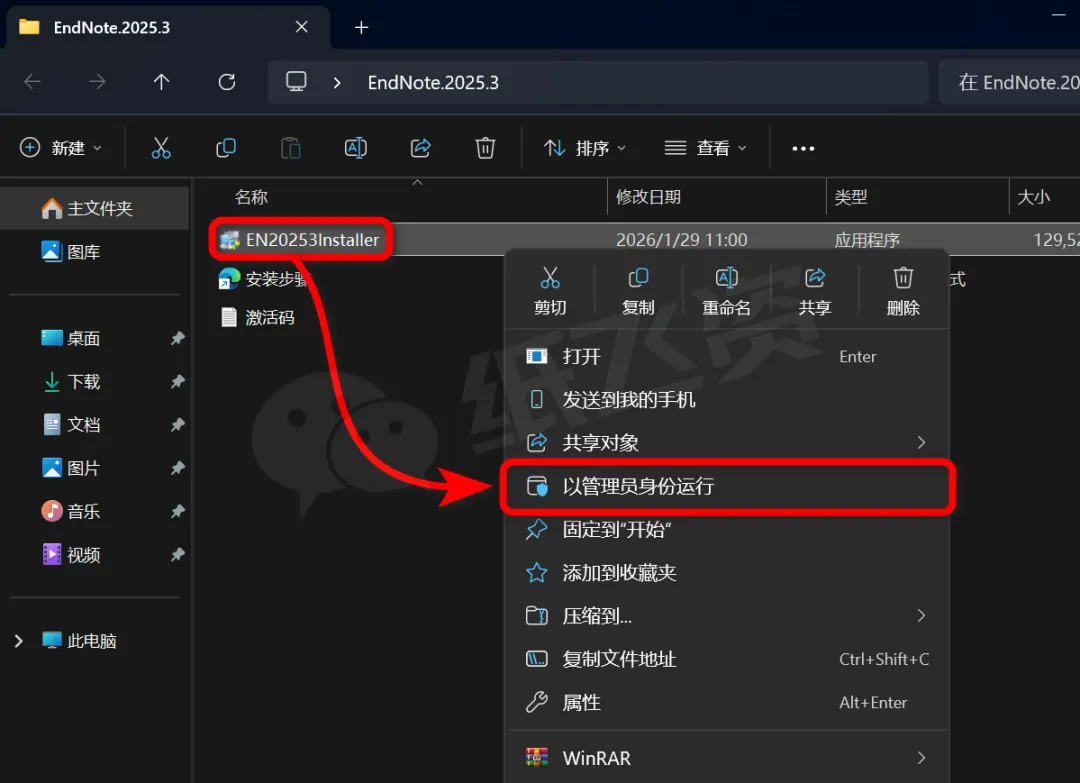This screenshot has height=783, width=1080.
Task: Choose 以管理员身份运行
Action: tap(727, 486)
